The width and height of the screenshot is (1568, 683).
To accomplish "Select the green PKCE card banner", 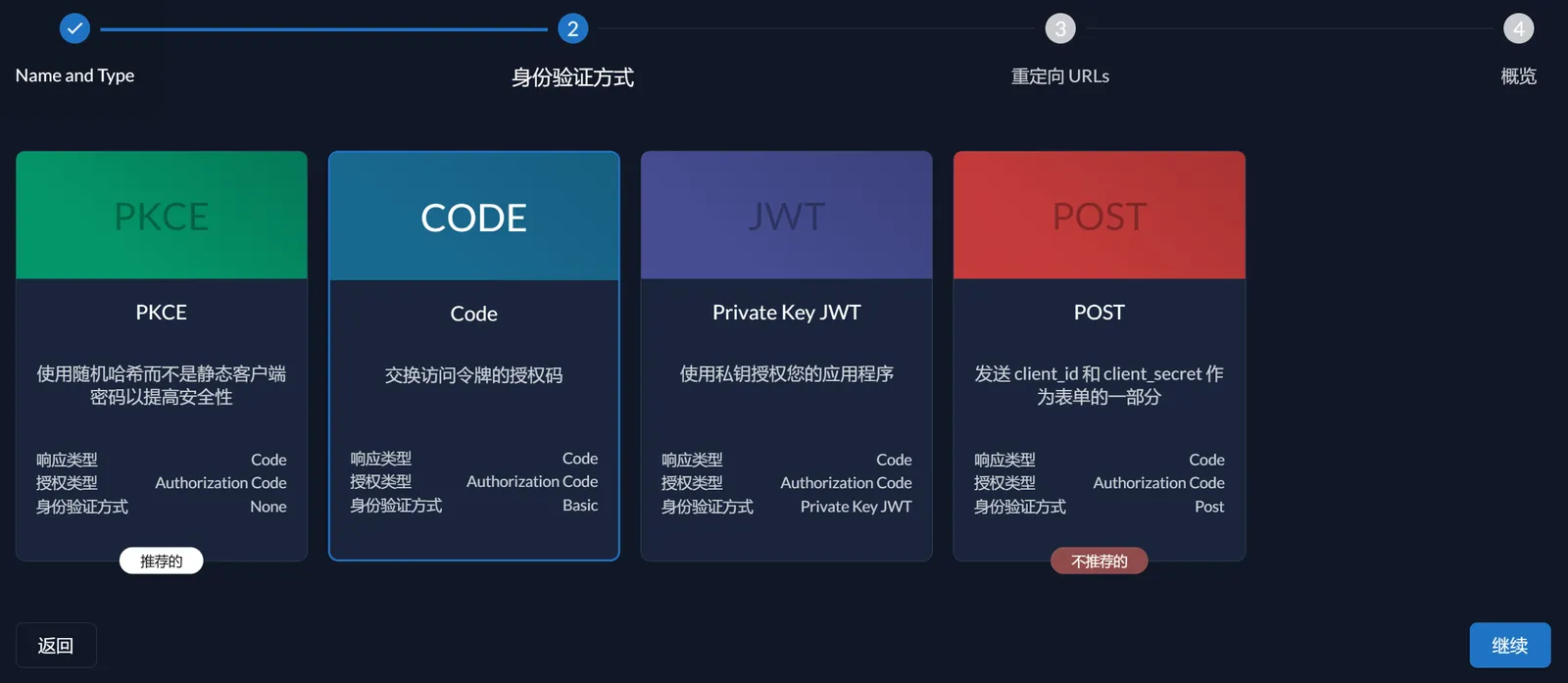I will (x=162, y=216).
